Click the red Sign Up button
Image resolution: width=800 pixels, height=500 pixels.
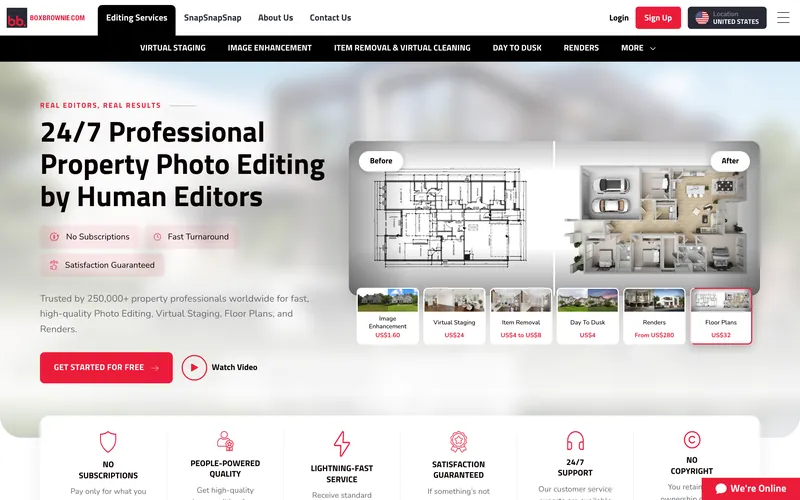[x=658, y=18]
